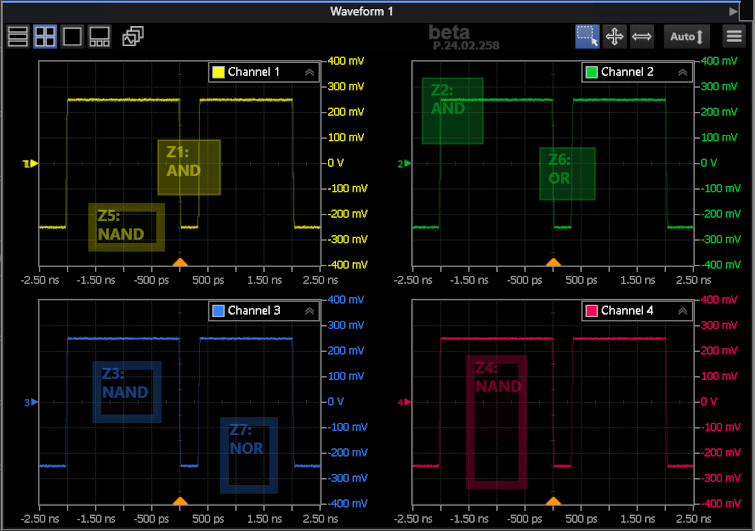Click the Channel 1 orange trigger time marker
This screenshot has width=755, height=531.
[x=180, y=262]
